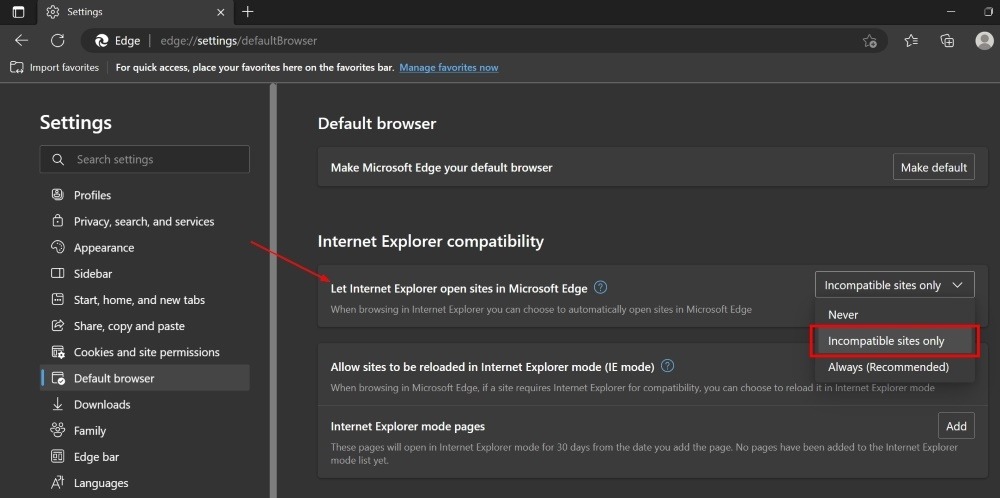
Task: Go back with the back arrow
Action: pos(22,41)
